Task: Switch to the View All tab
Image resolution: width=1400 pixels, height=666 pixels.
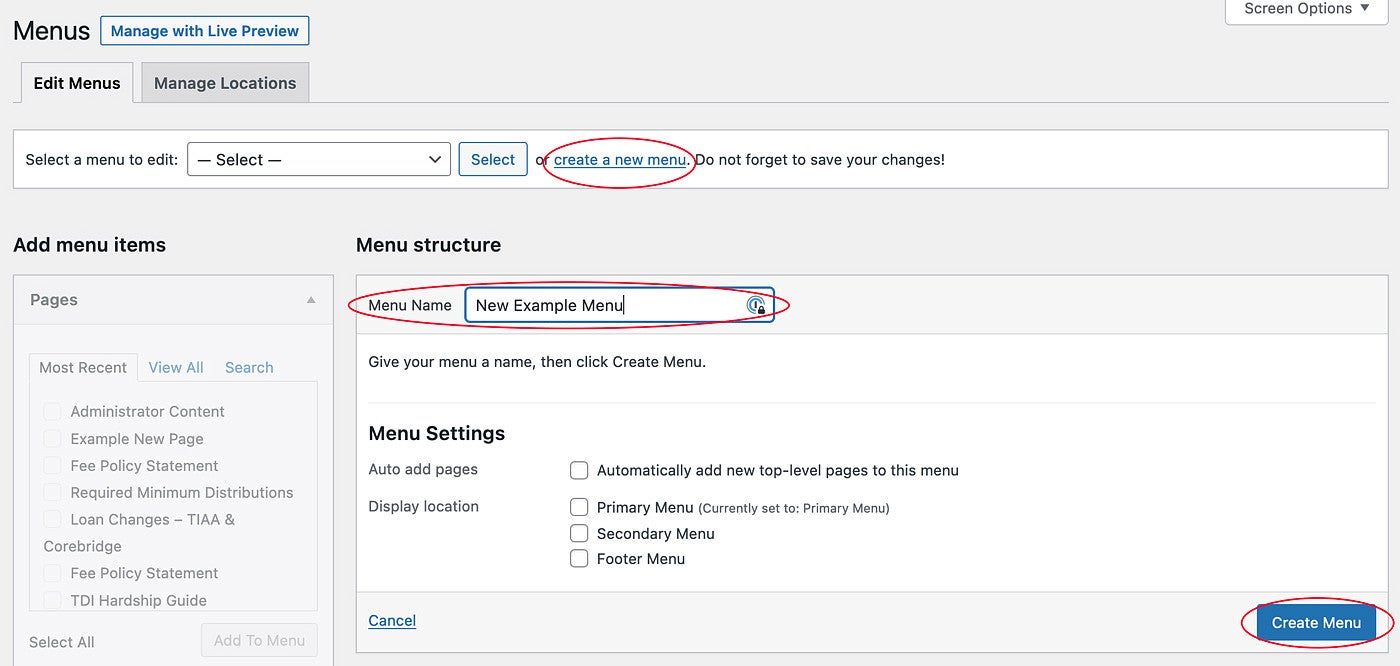Action: pos(175,367)
